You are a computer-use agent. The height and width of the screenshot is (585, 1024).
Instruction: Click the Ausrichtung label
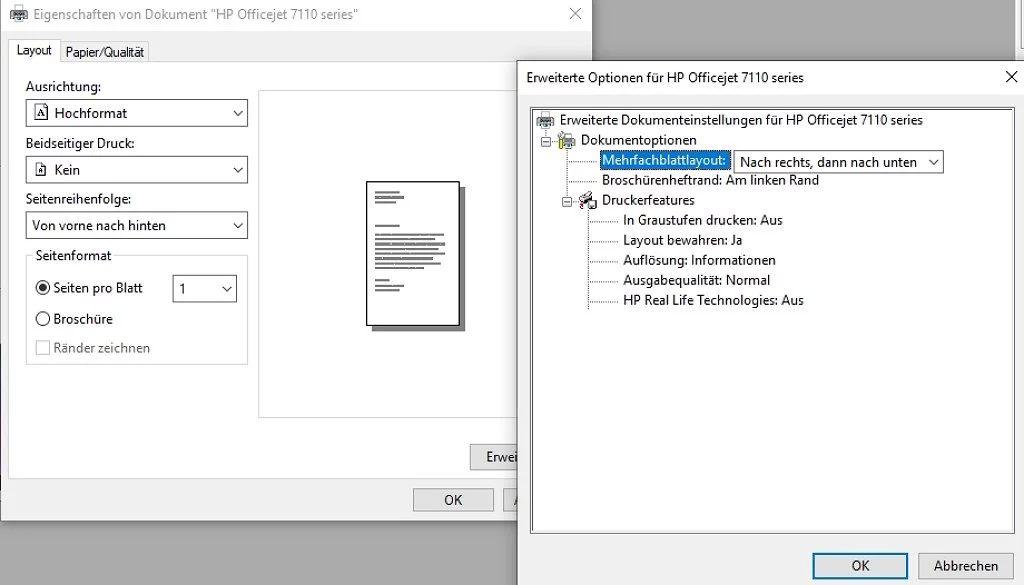[x=63, y=86]
